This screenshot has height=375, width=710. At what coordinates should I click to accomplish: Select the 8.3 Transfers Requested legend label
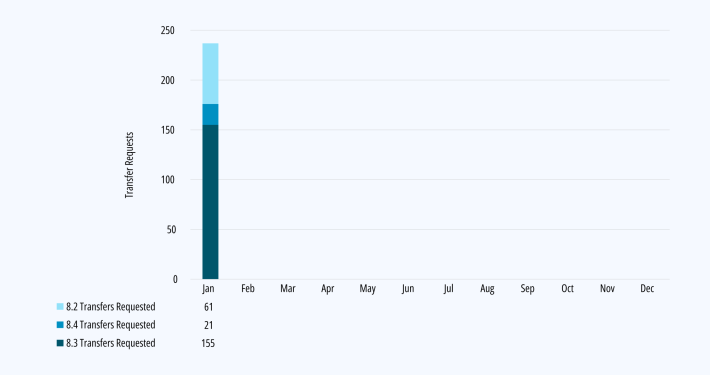click(110, 343)
